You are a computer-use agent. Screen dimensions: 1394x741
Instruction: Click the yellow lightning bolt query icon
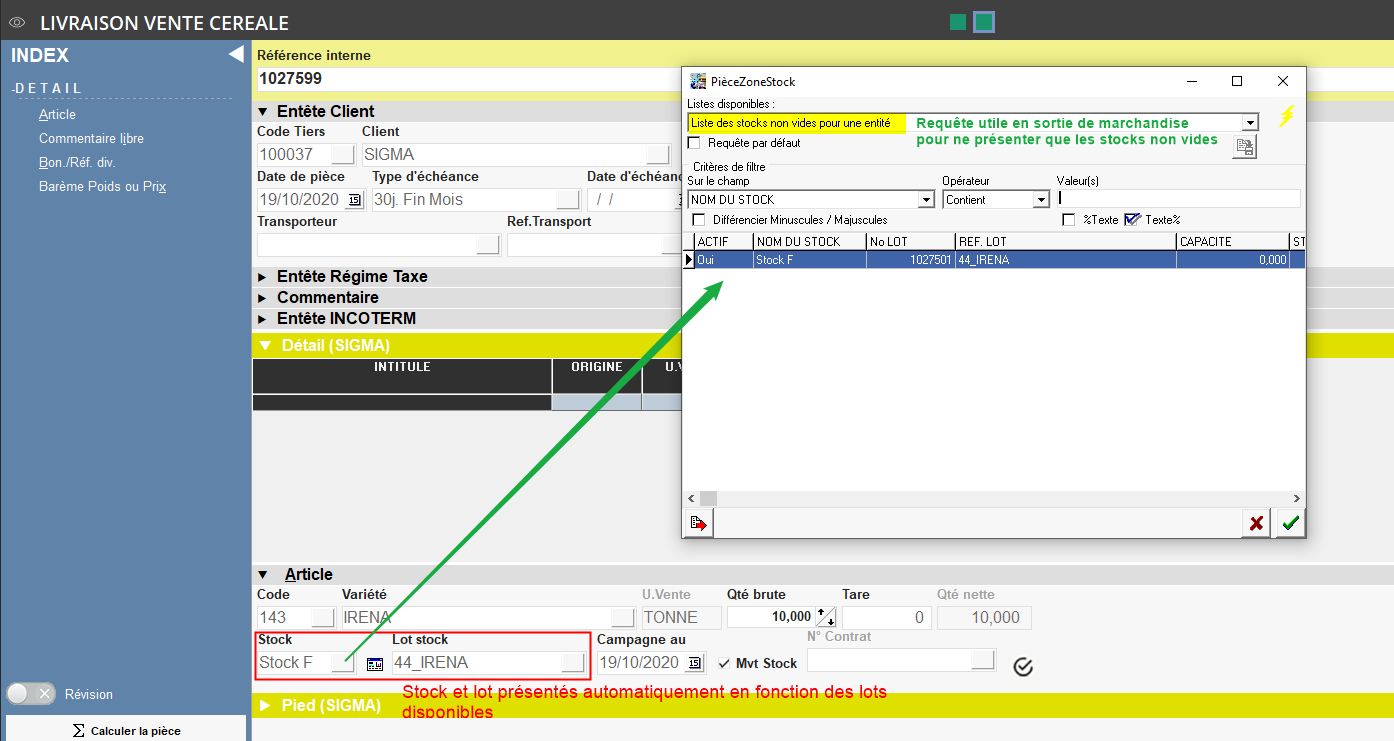pos(1287,116)
